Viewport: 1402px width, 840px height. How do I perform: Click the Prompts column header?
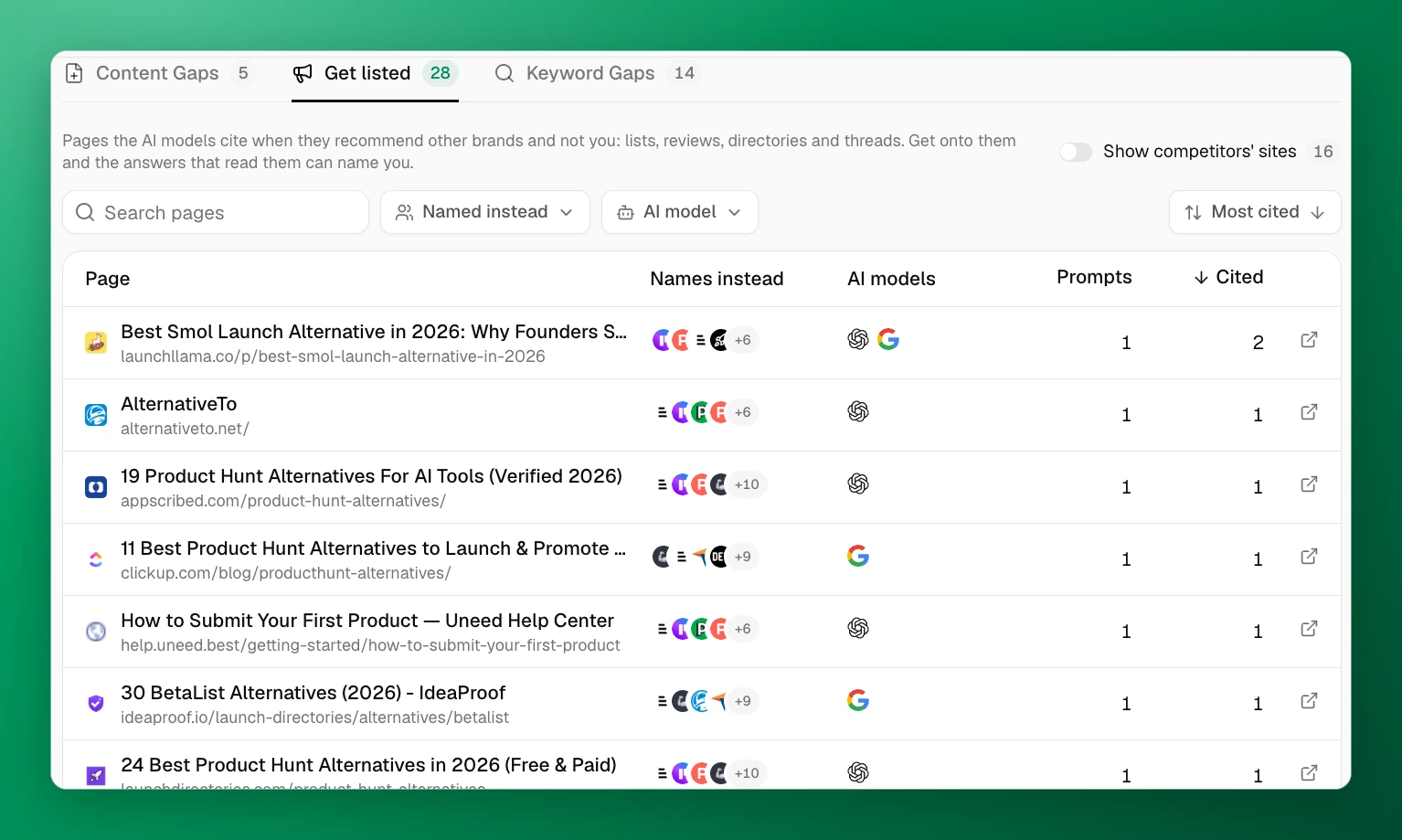coord(1094,277)
